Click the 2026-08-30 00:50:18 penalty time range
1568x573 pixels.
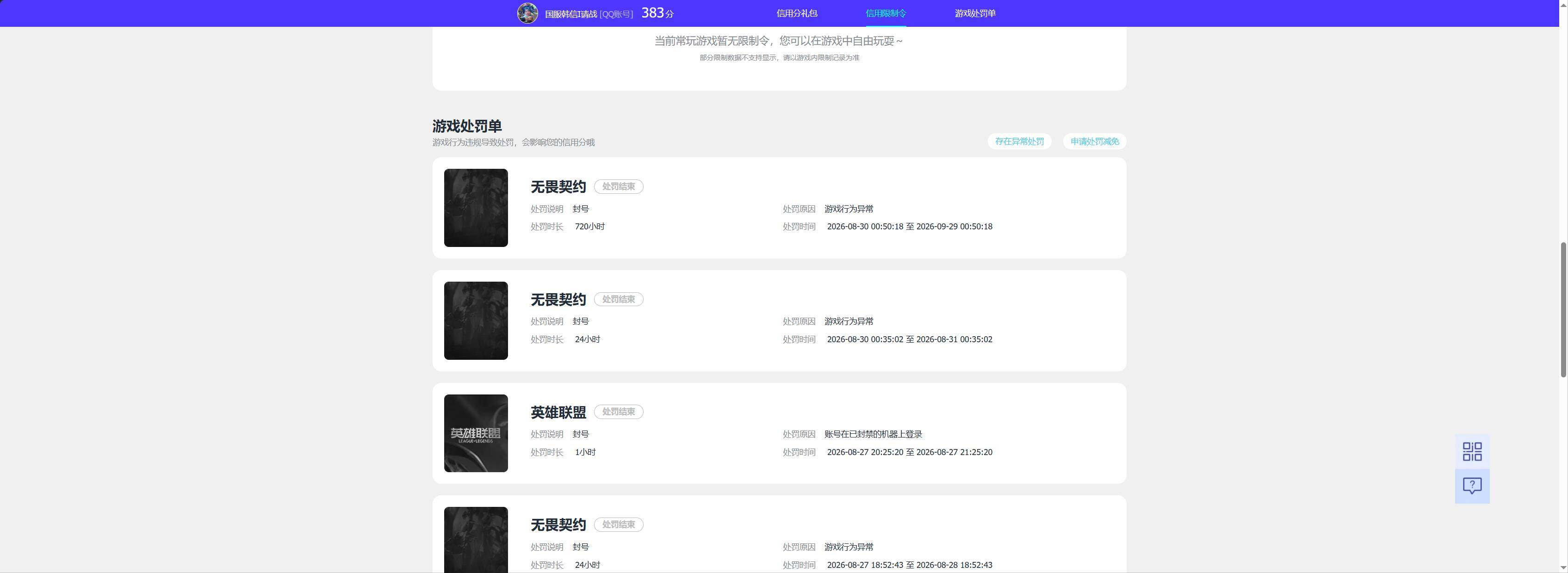[x=910, y=226]
